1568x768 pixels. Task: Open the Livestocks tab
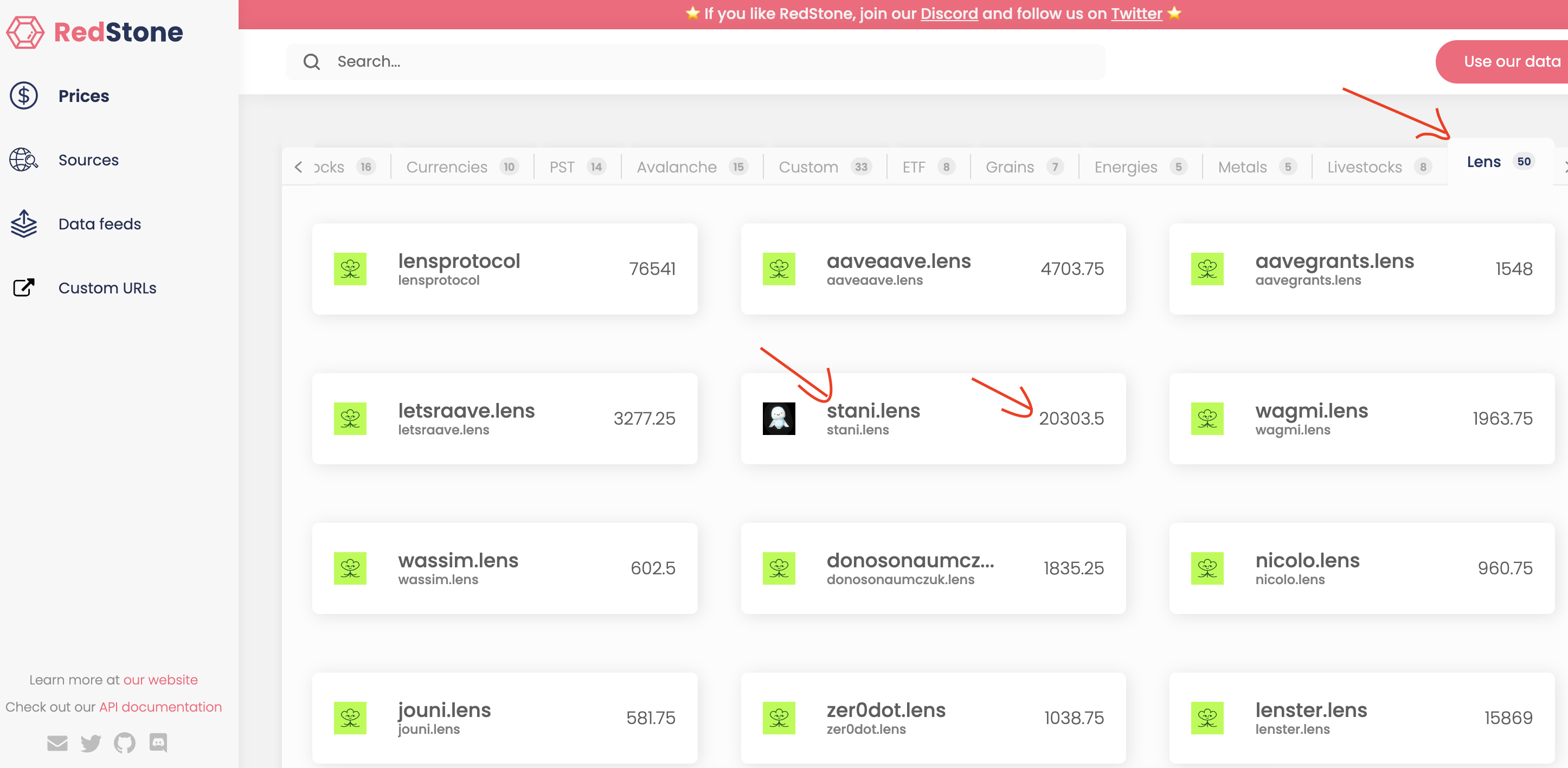[1364, 167]
